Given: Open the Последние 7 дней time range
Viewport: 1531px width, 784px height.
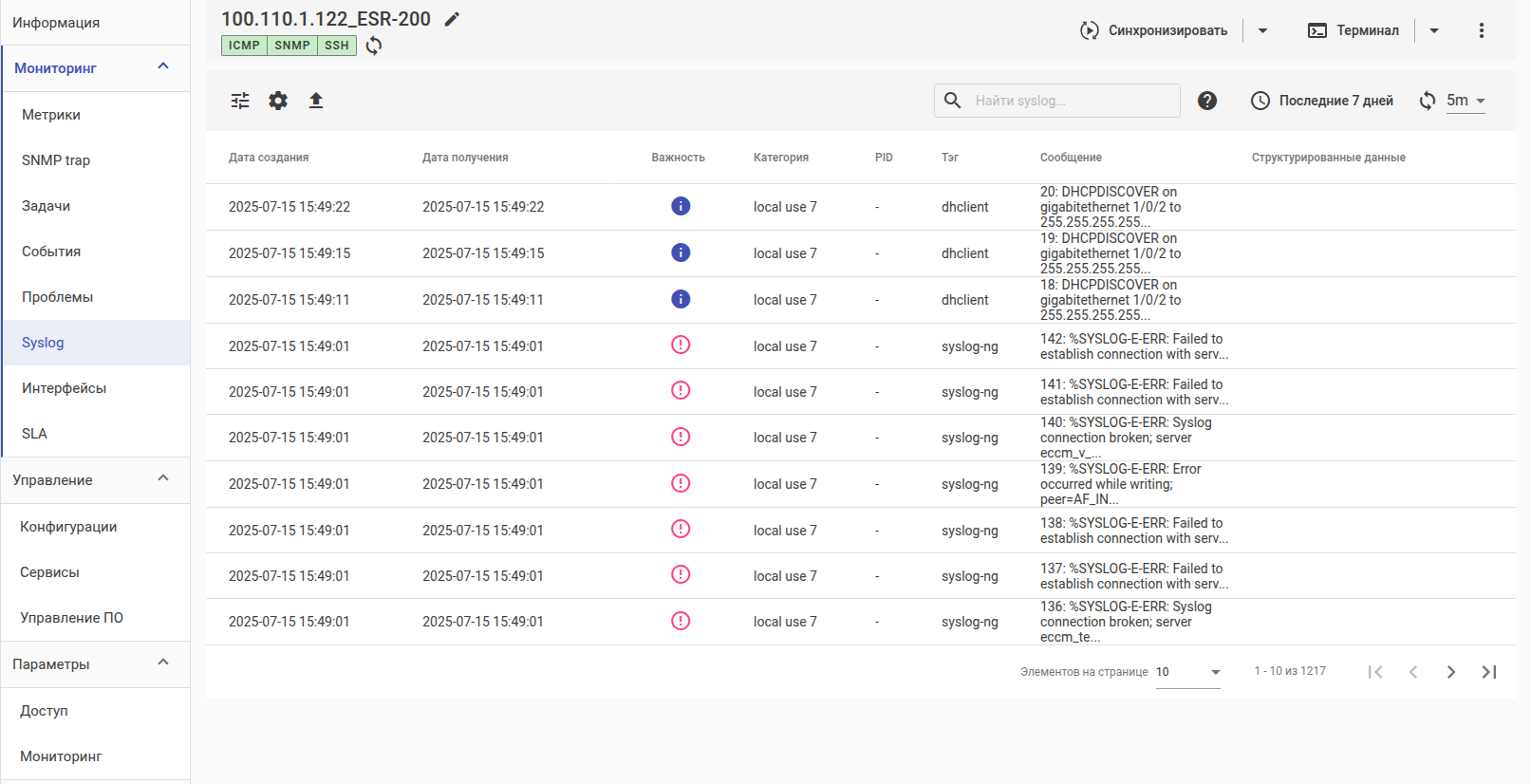Looking at the screenshot, I should click(x=1322, y=101).
